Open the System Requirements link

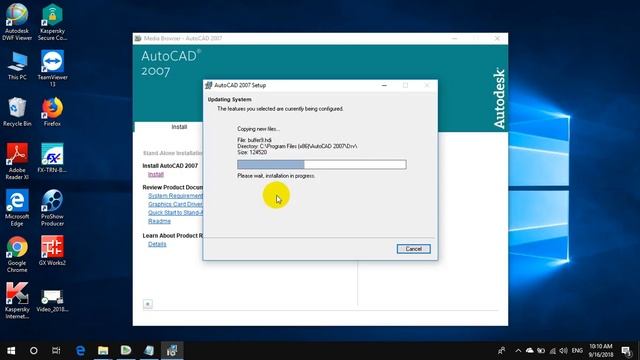pos(175,196)
